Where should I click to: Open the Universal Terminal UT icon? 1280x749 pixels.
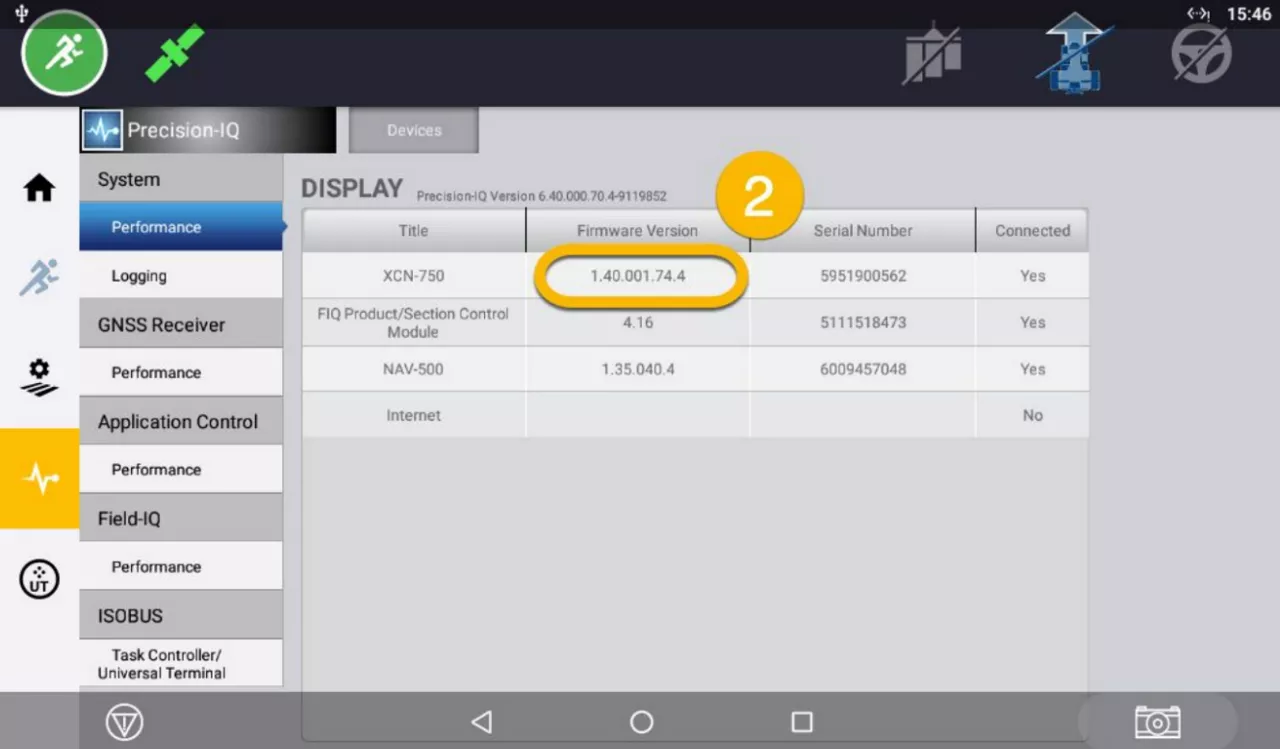39,578
